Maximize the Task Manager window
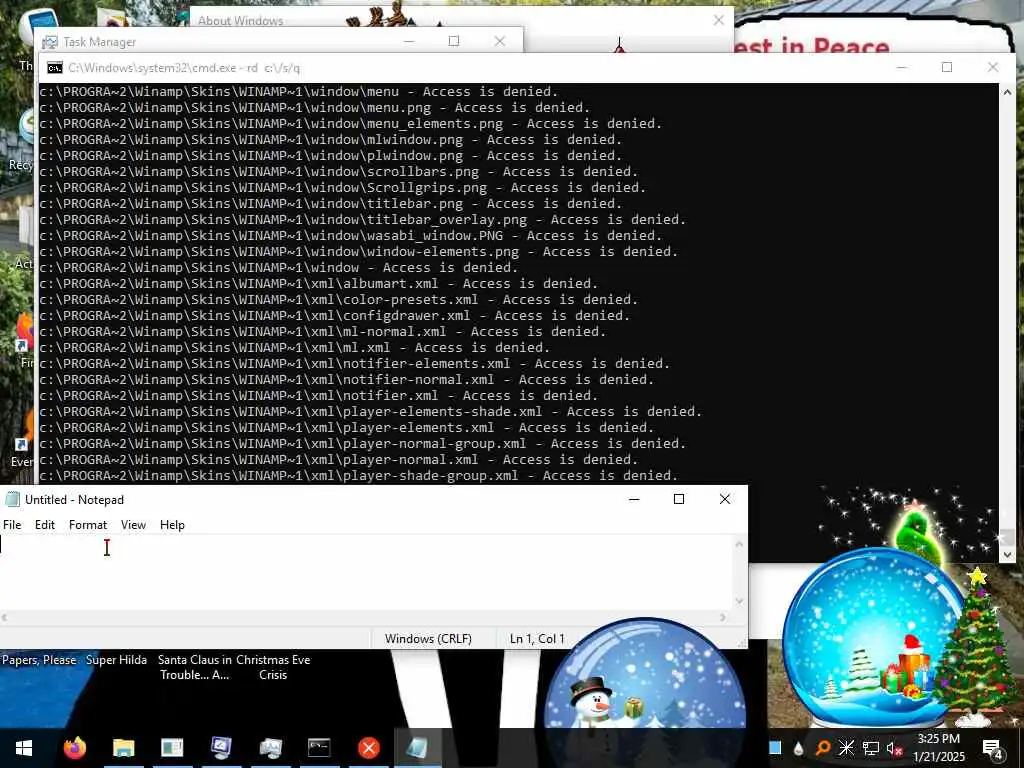The image size is (1024, 768). (454, 41)
